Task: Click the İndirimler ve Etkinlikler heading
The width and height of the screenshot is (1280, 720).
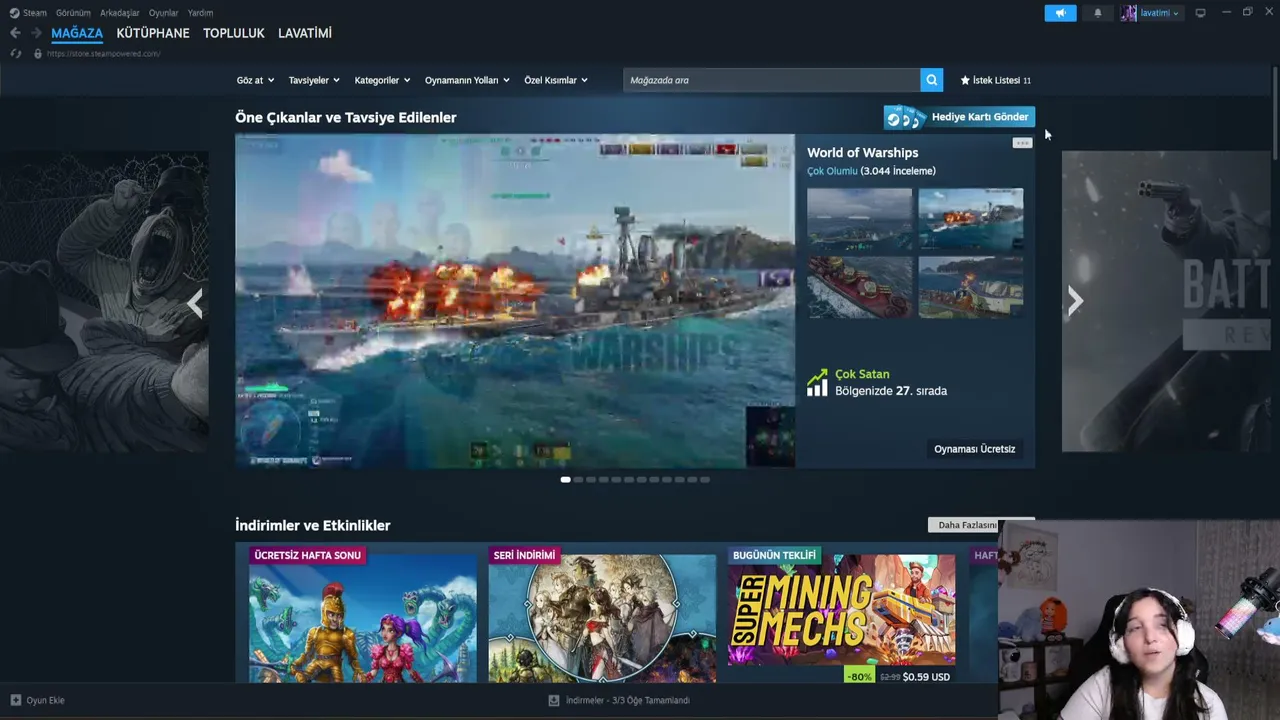Action: [x=313, y=526]
